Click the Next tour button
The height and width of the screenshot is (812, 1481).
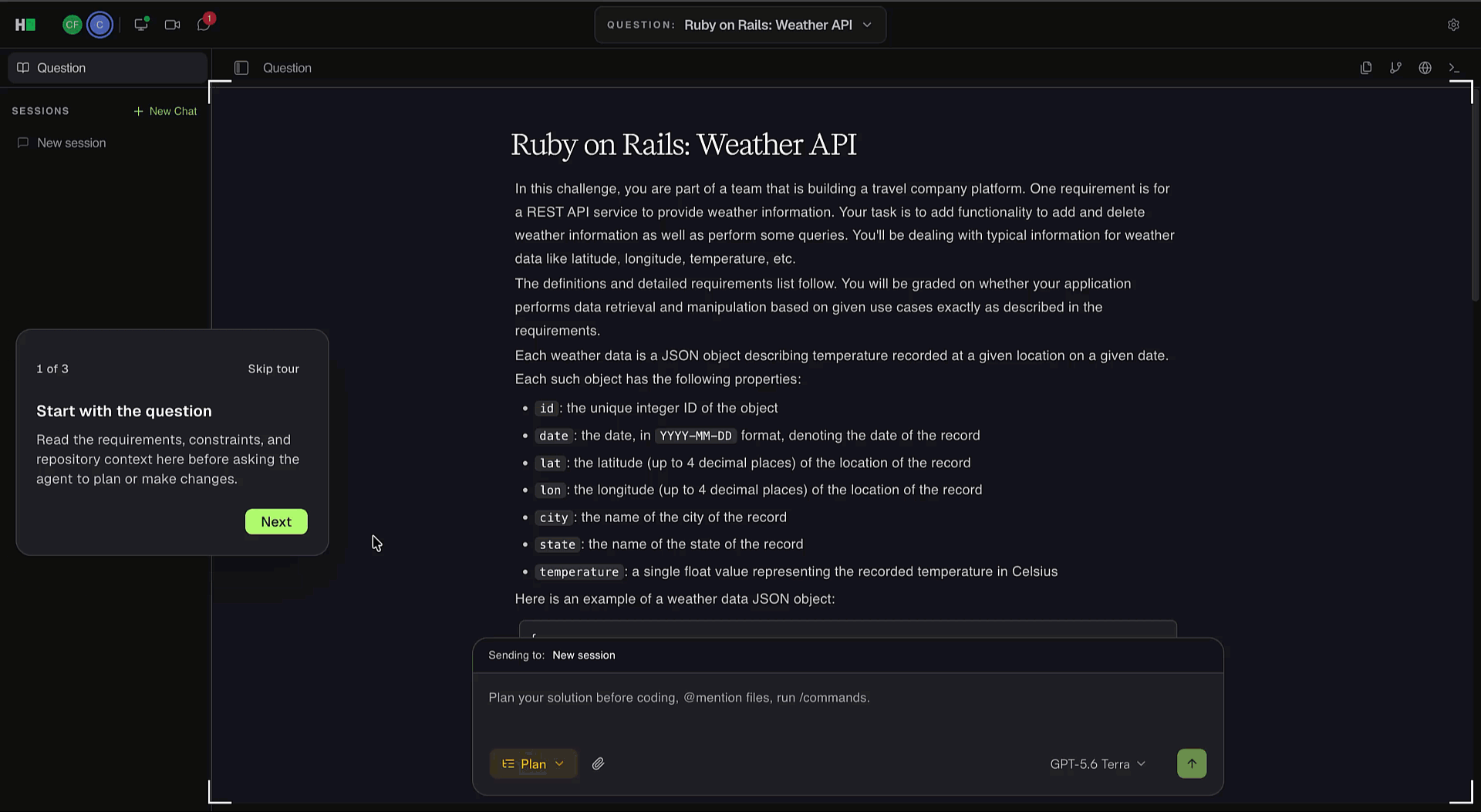click(276, 521)
